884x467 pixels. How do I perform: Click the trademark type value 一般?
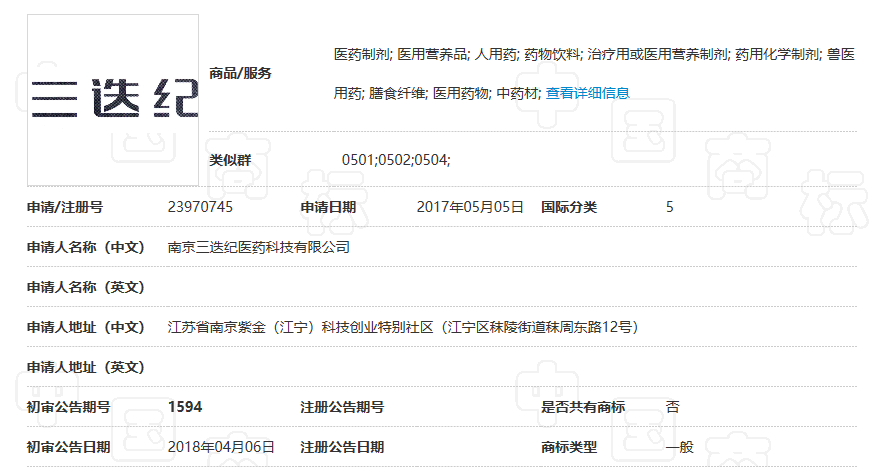pos(679,447)
